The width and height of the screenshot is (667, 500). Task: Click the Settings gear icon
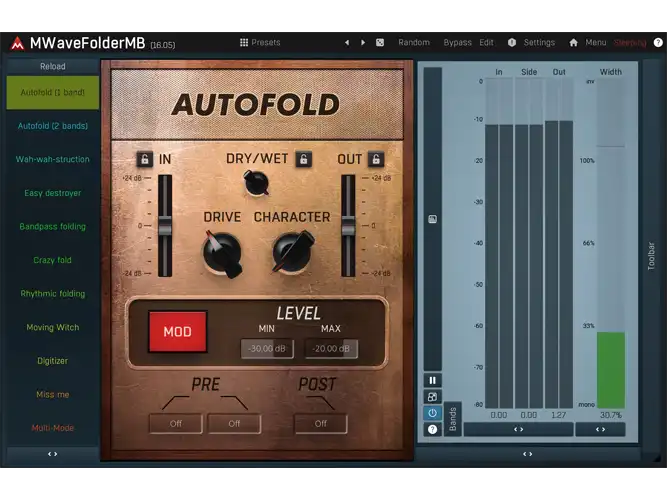(512, 43)
